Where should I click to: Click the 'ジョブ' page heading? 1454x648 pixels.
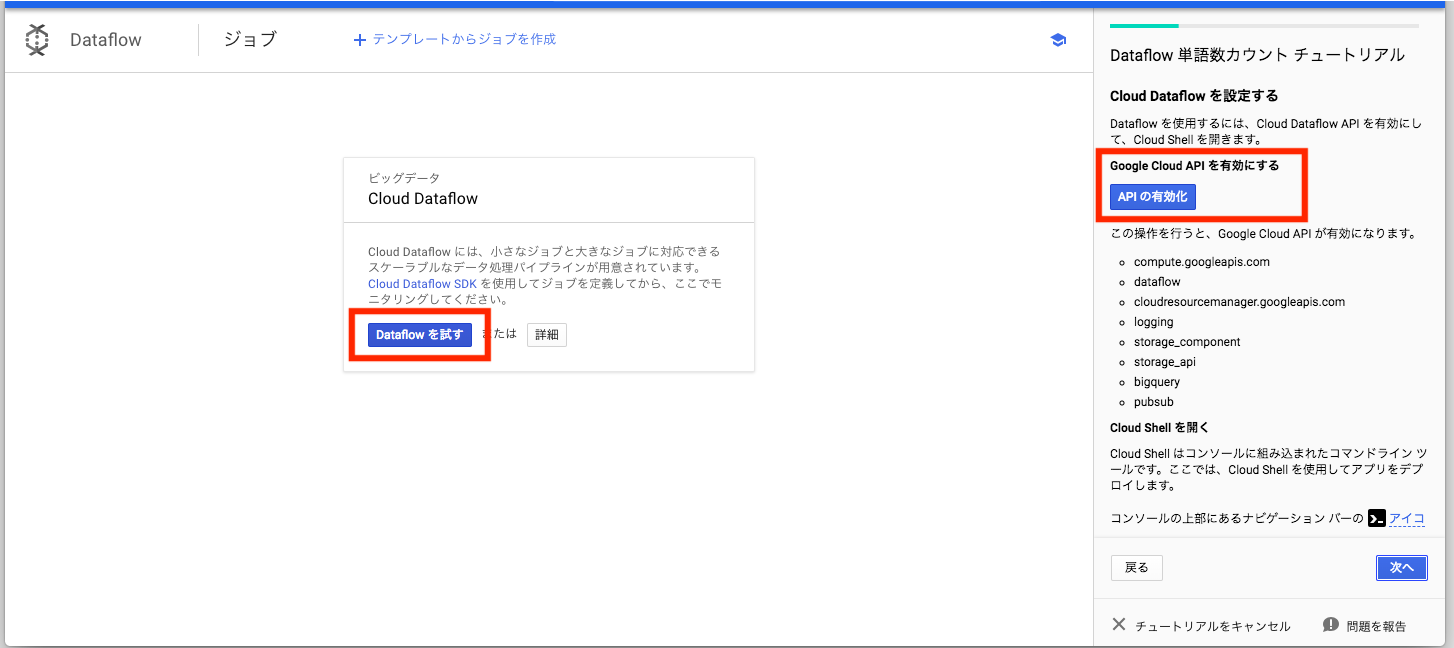click(x=250, y=40)
